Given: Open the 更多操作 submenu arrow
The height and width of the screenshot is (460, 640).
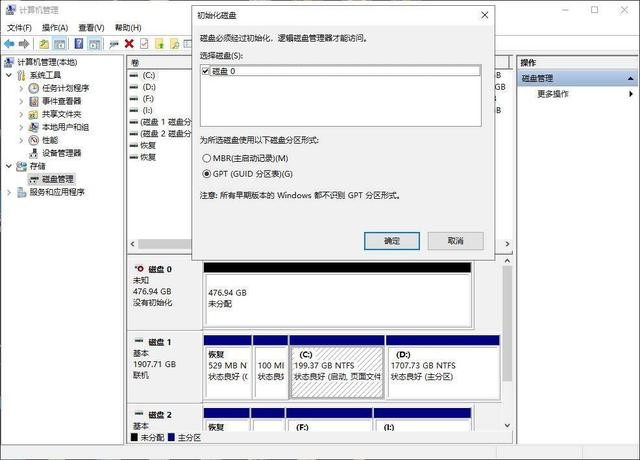Looking at the screenshot, I should pyautogui.click(x=631, y=94).
